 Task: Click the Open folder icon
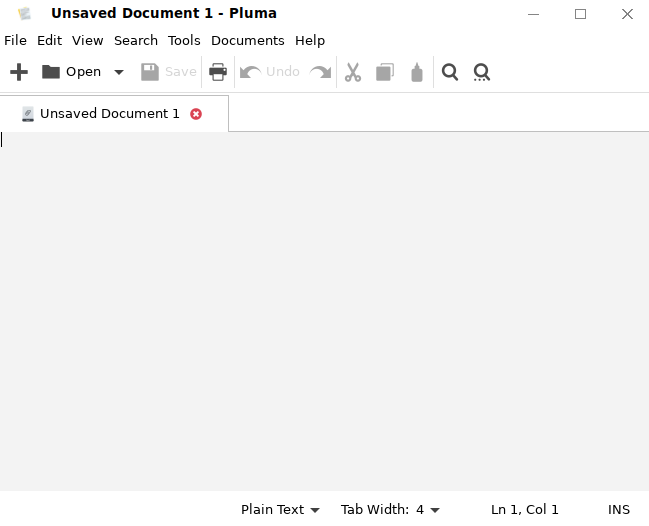[x=51, y=72]
